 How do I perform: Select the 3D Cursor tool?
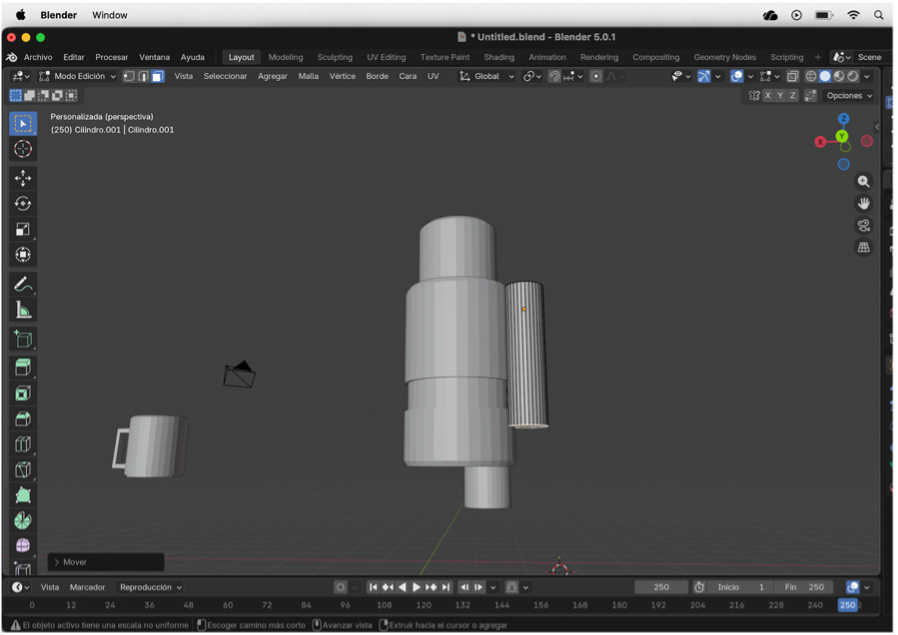[x=23, y=149]
